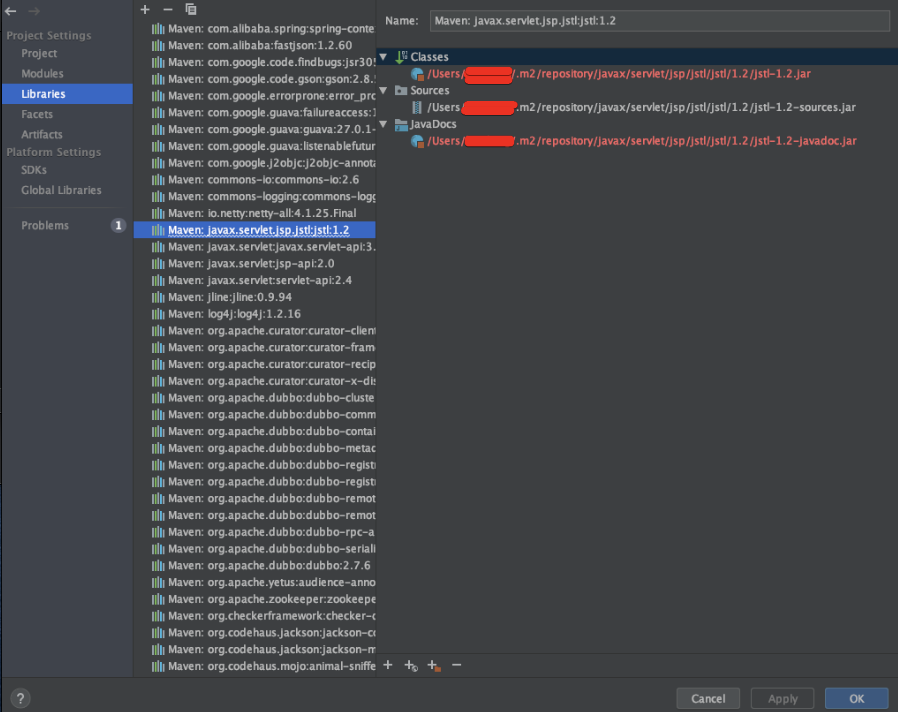Click the jstl-1.2.jar file icon under Classes
Viewport: 898px width, 712px height.
[418, 74]
